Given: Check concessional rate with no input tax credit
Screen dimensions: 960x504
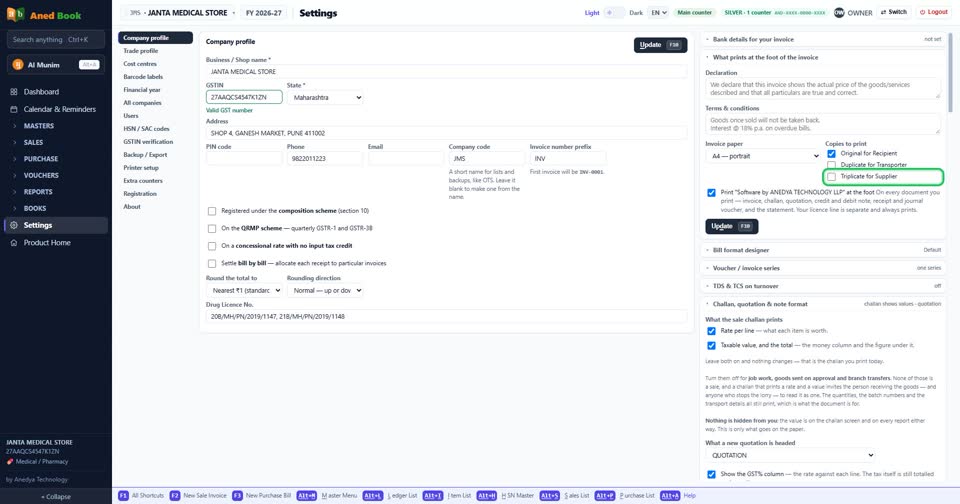Looking at the screenshot, I should (212, 246).
